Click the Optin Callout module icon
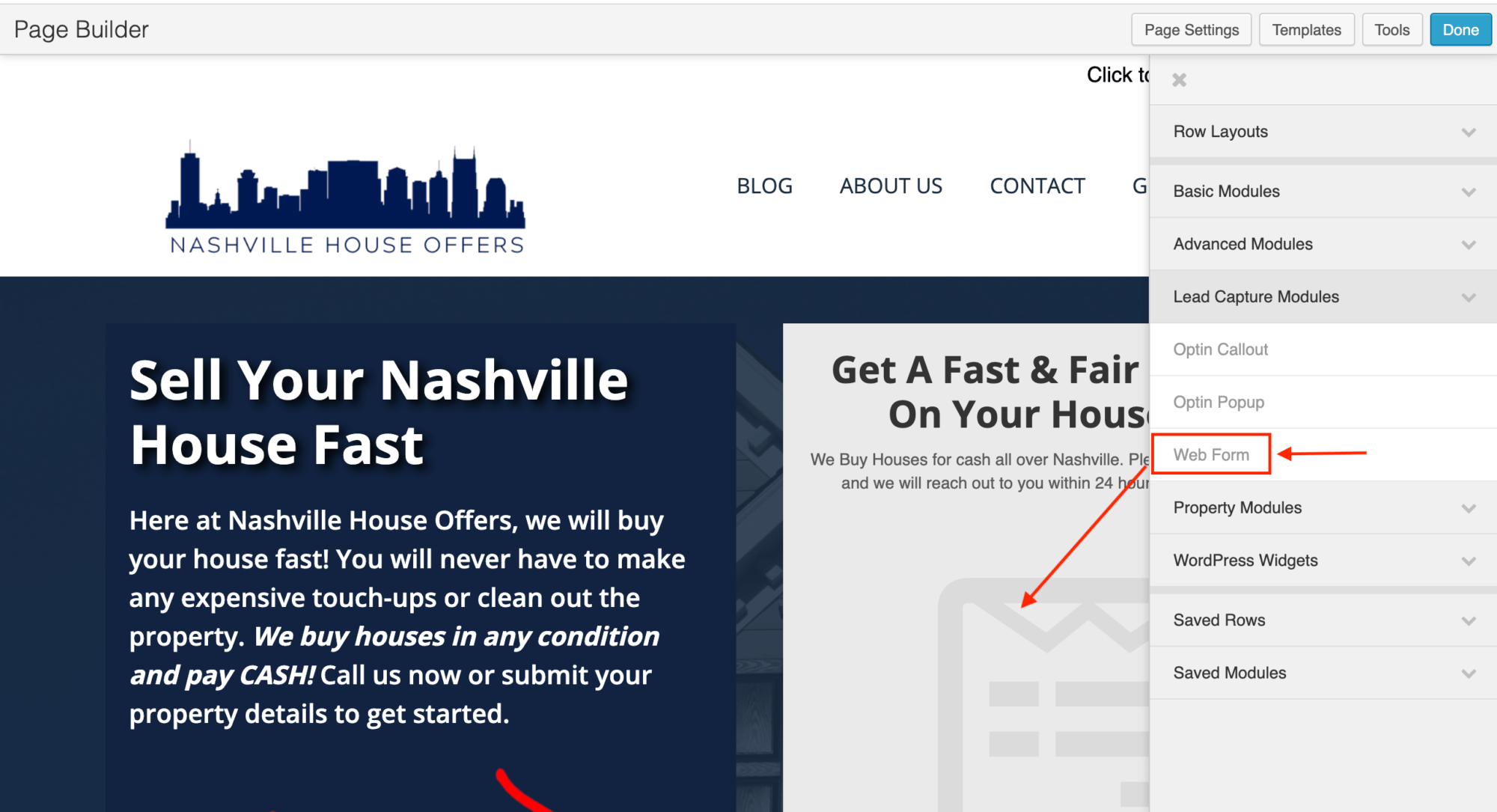This screenshot has width=1497, height=812. tap(1220, 349)
